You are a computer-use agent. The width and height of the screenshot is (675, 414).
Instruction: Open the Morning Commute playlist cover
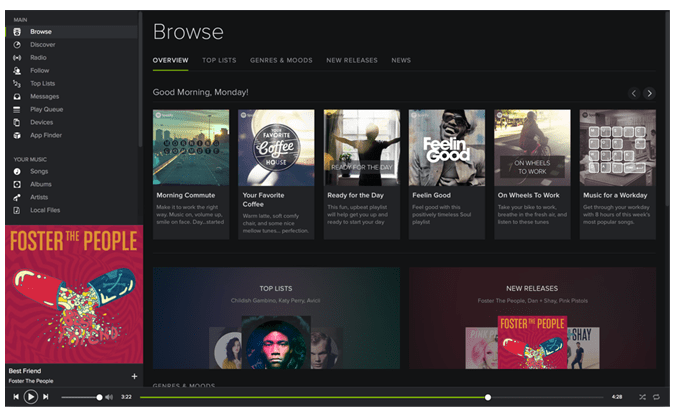point(191,148)
